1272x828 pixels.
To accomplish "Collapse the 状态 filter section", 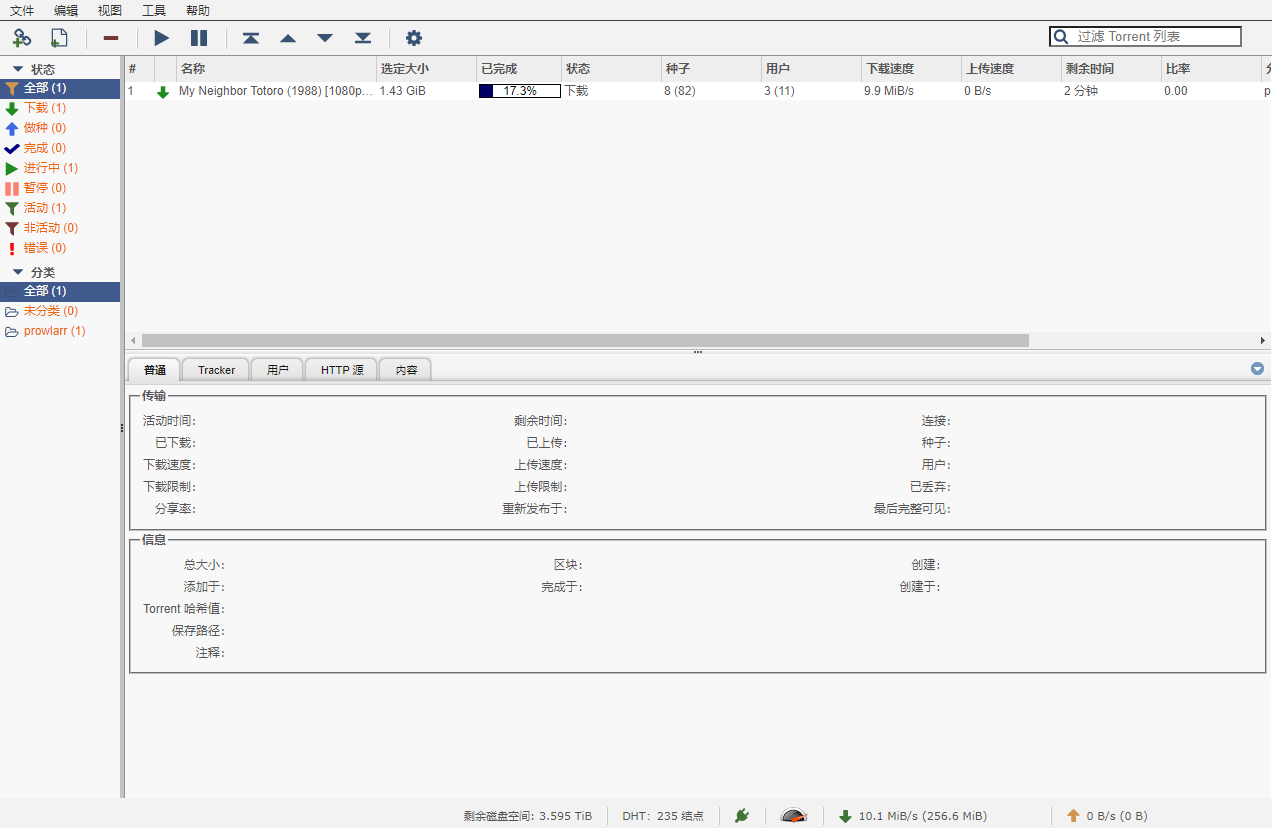I will point(18,69).
